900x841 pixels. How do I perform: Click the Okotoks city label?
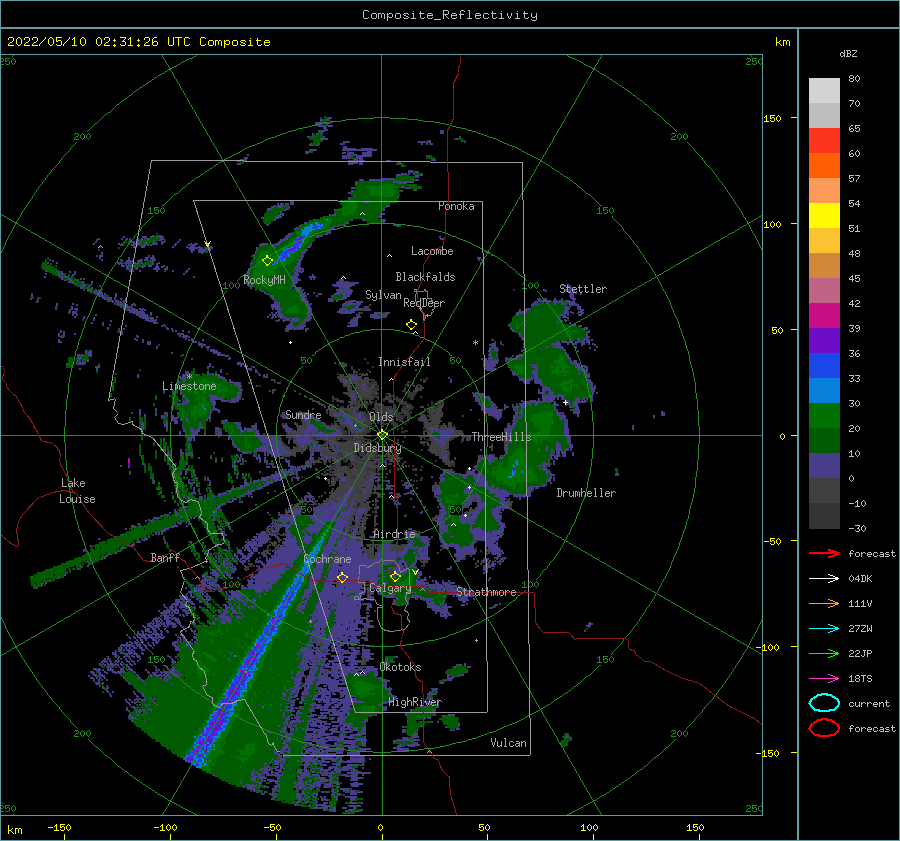(x=400, y=667)
